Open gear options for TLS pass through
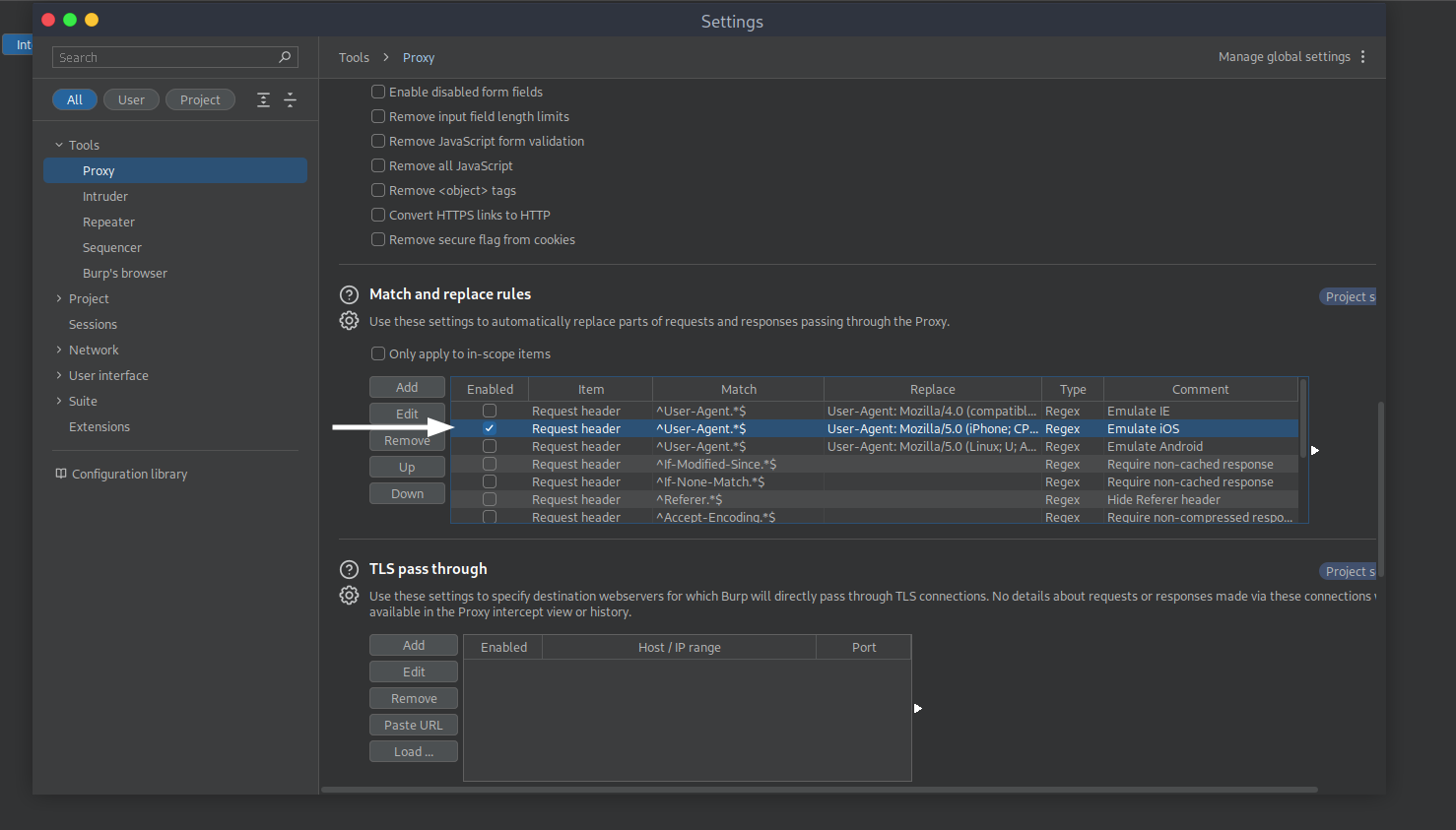1456x830 pixels. click(349, 596)
